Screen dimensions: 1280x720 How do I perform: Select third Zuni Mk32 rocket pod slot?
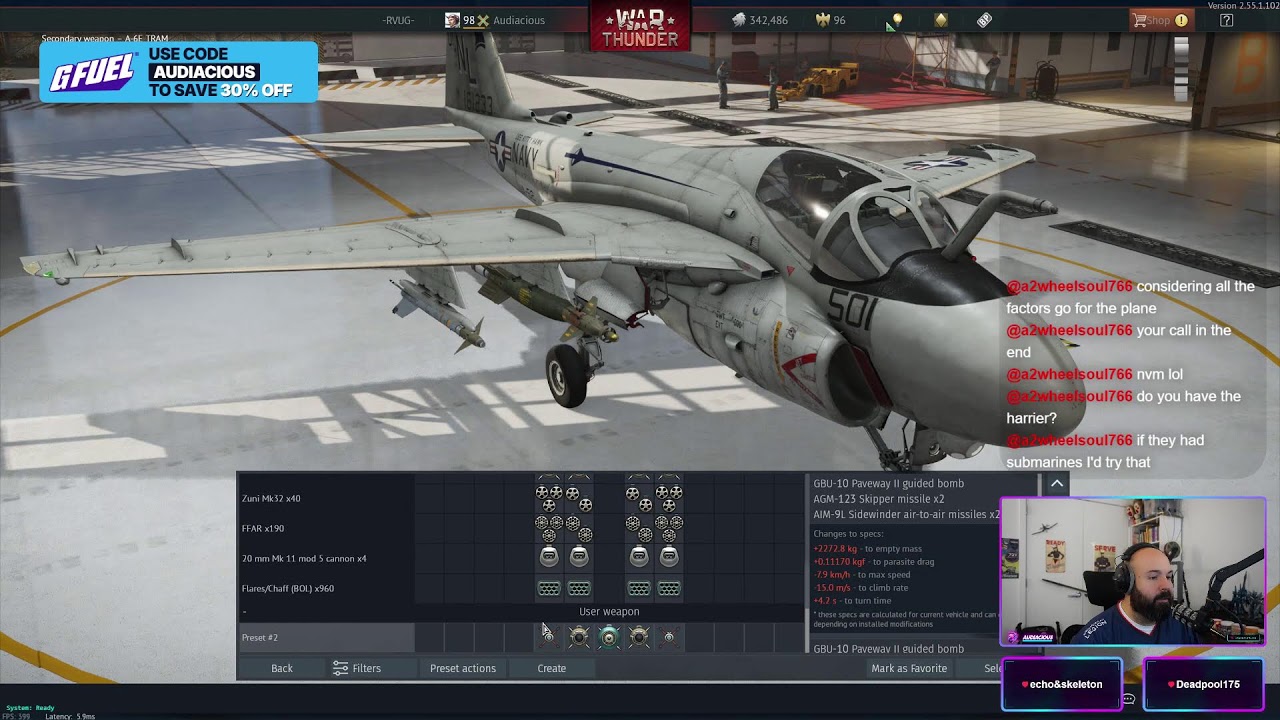coord(639,498)
